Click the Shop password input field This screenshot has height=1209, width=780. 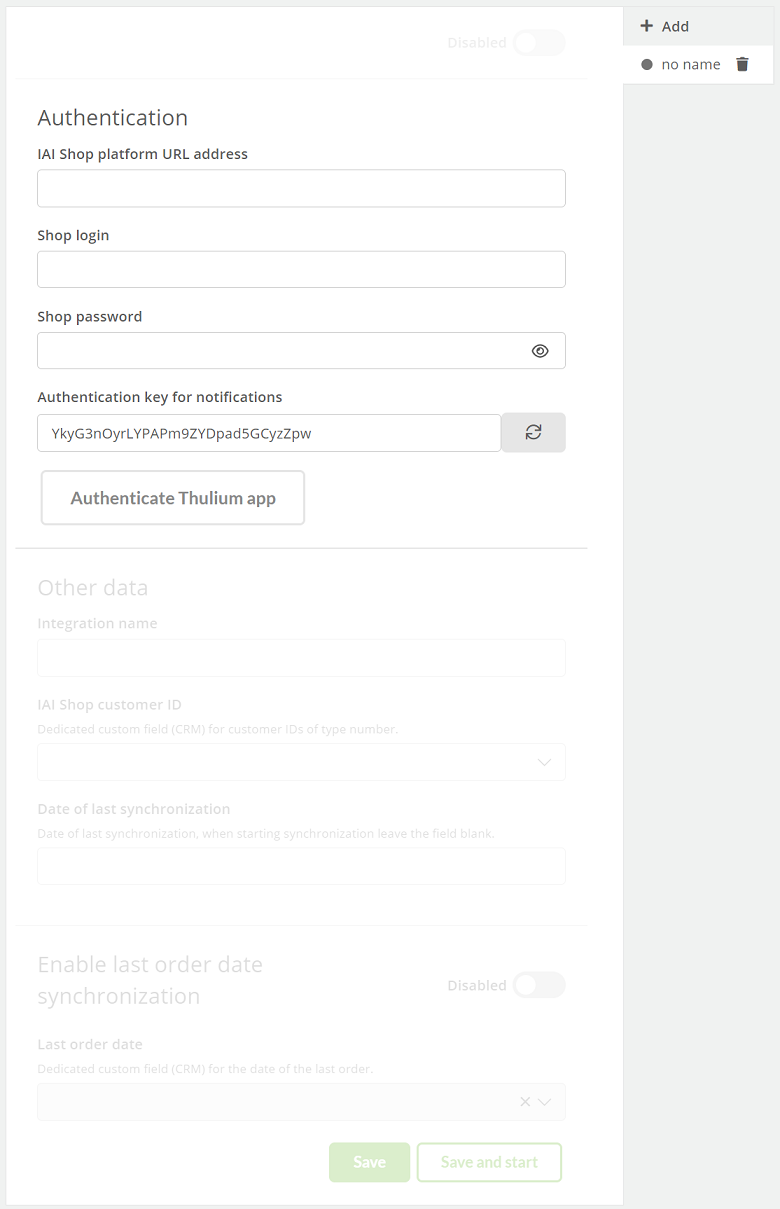pyautogui.click(x=280, y=350)
